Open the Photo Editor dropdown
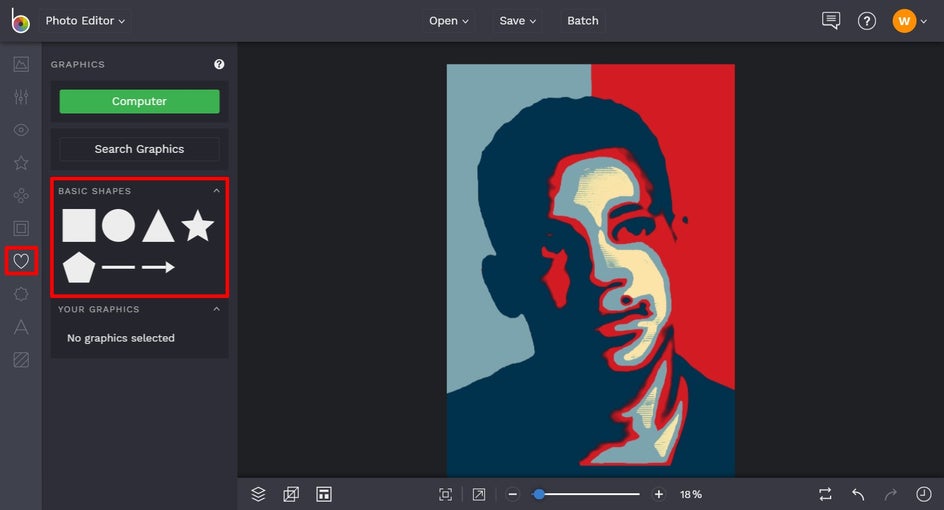 (x=85, y=20)
